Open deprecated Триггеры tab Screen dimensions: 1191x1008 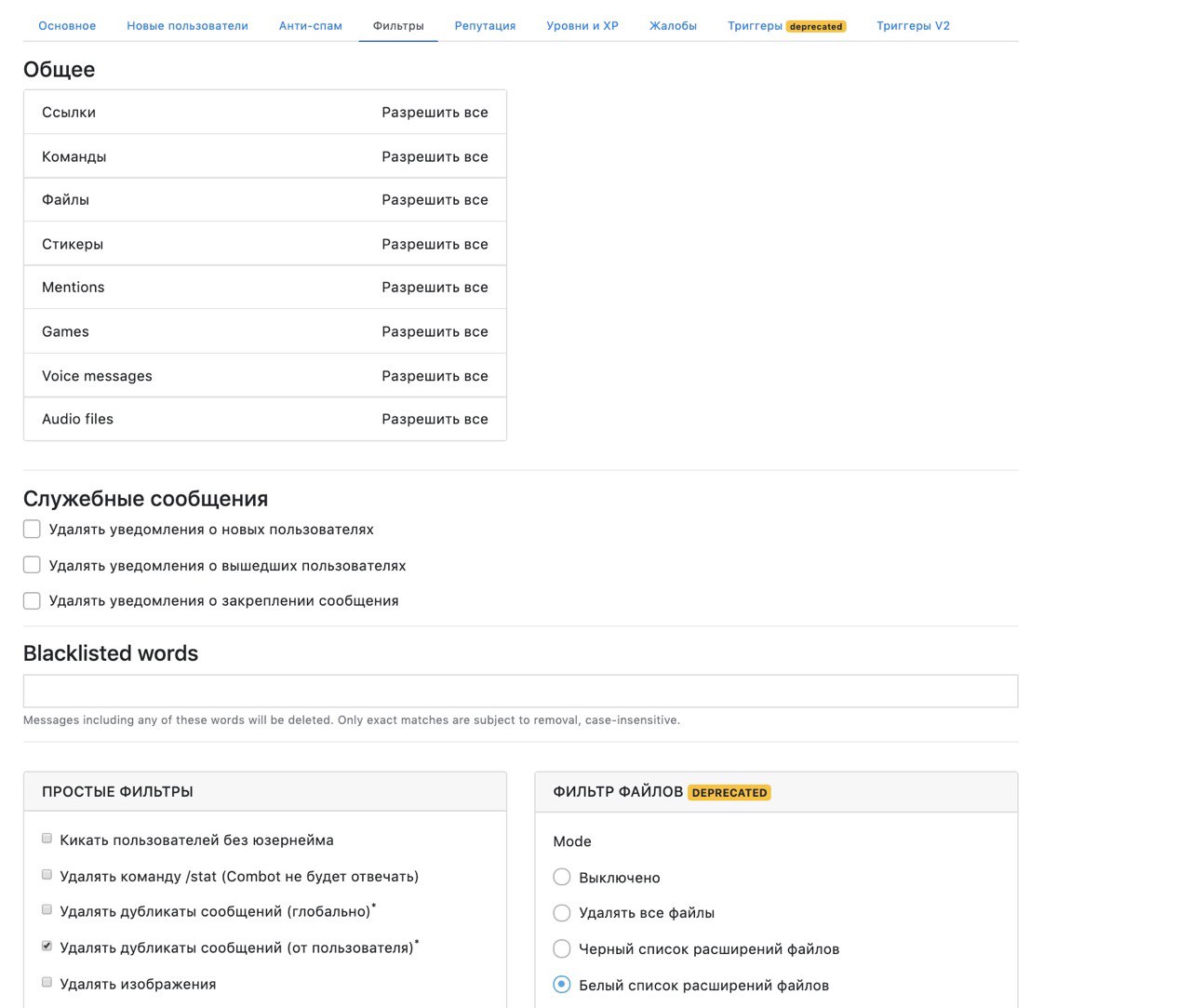pyautogui.click(x=786, y=26)
